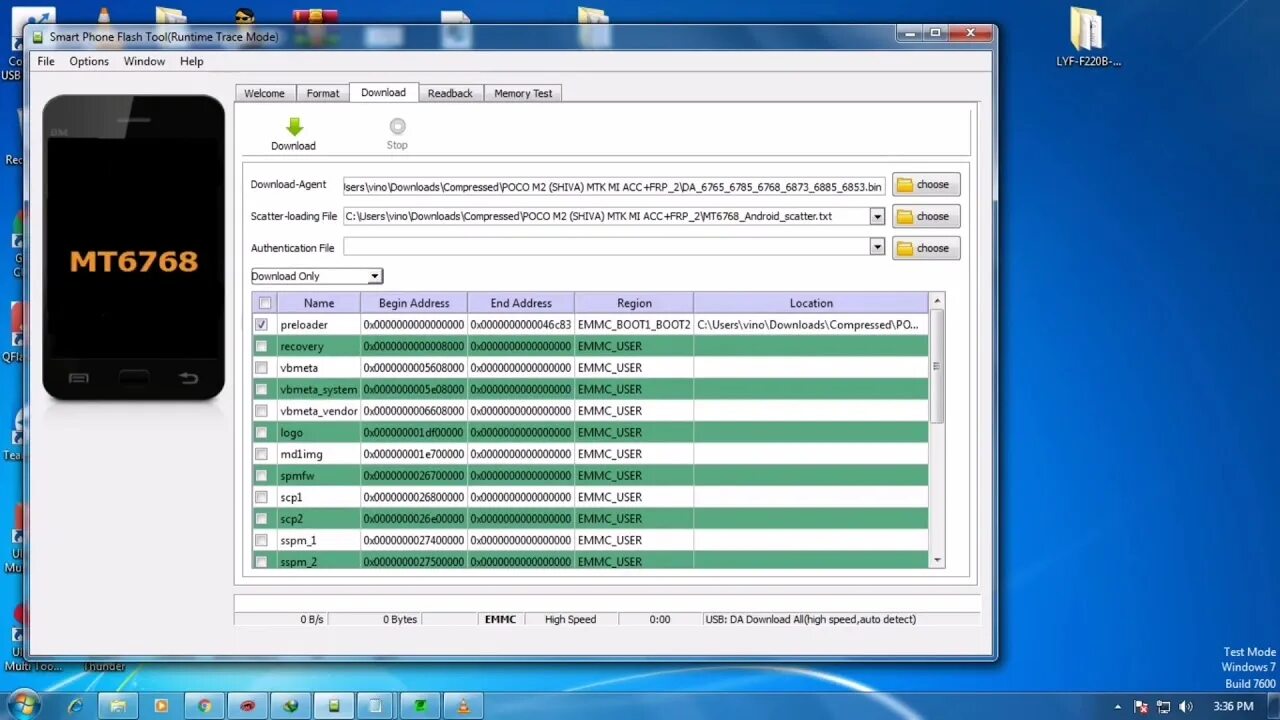Viewport: 1280px width, 720px height.
Task: Check the logo partition checkbox
Action: [x=262, y=433]
